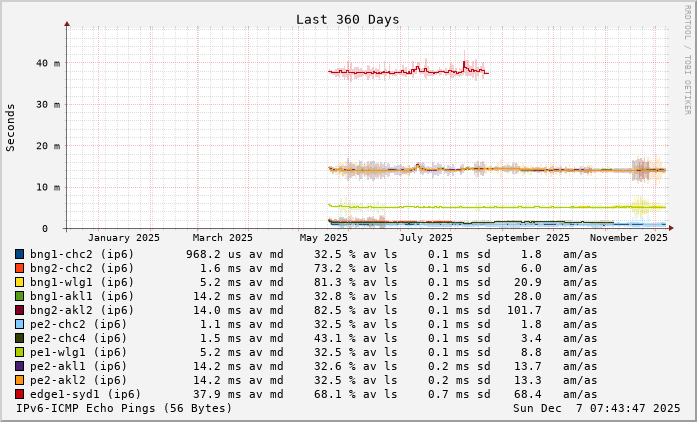The width and height of the screenshot is (697, 422).
Task: Click the "IPv6-ICMP Echo Pings (56 Bytes)" footer text
Action: pos(123,408)
